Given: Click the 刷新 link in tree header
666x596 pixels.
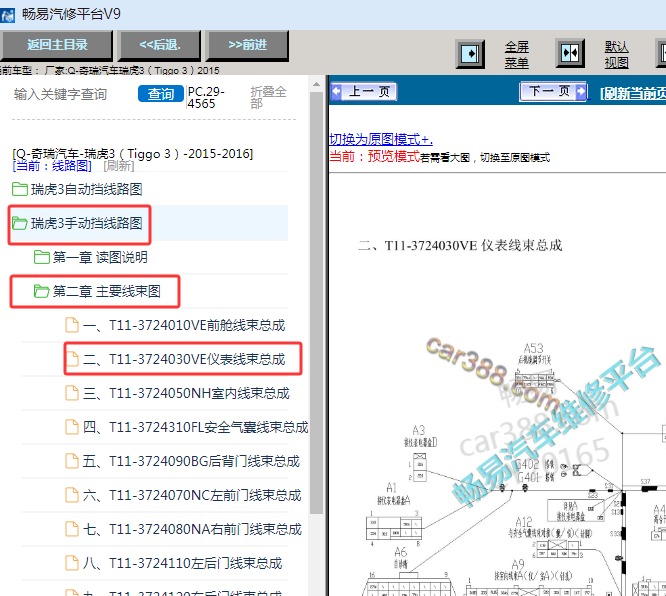Looking at the screenshot, I should [x=119, y=166].
